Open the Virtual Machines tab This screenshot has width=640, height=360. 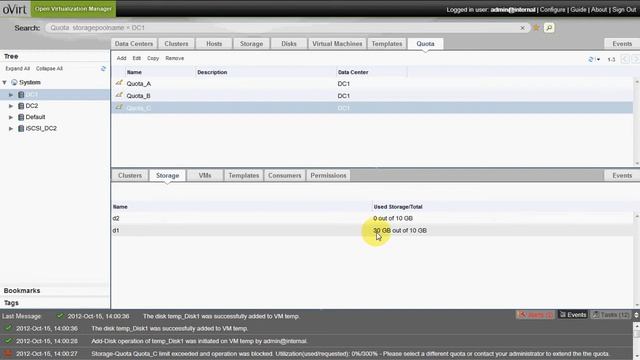click(x=337, y=44)
